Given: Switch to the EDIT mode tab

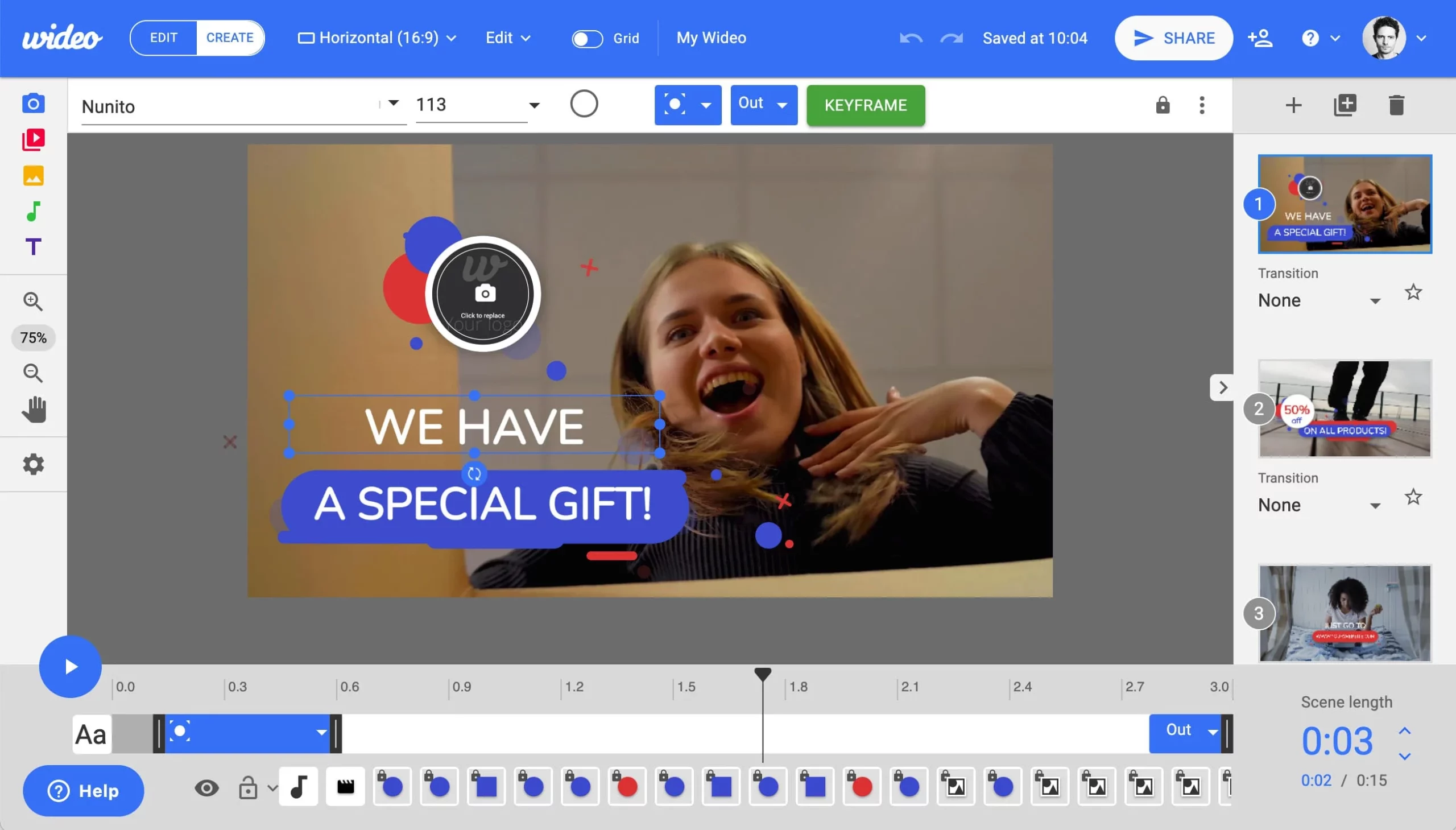Looking at the screenshot, I should [x=164, y=38].
